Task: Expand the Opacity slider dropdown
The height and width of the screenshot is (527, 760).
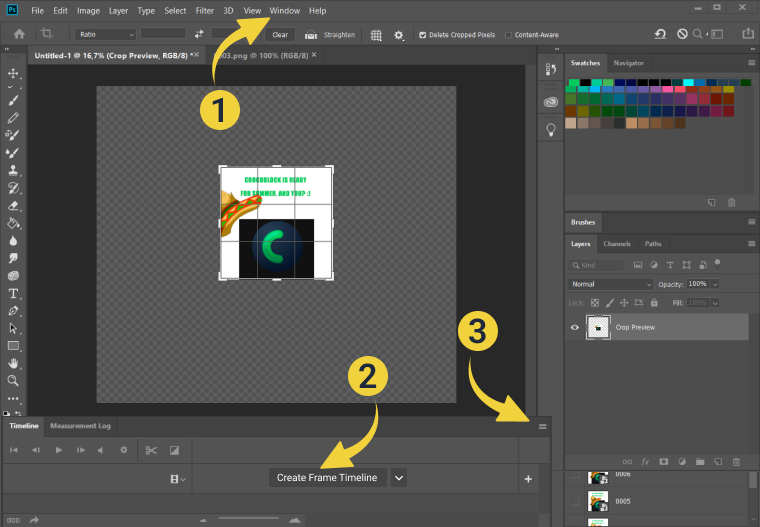Action: pos(715,284)
